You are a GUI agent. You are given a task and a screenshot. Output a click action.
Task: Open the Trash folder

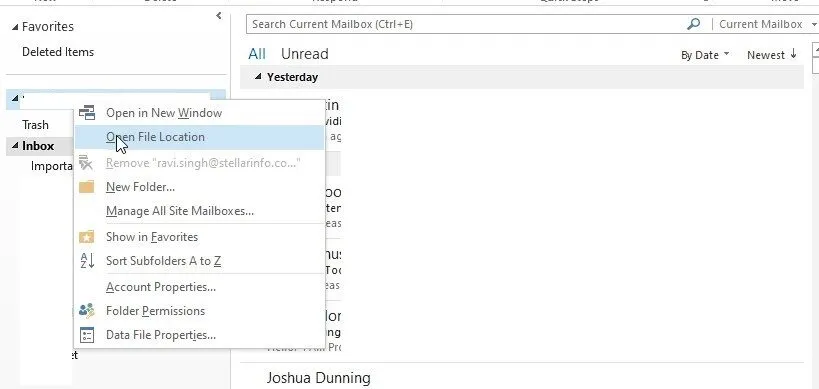click(35, 125)
